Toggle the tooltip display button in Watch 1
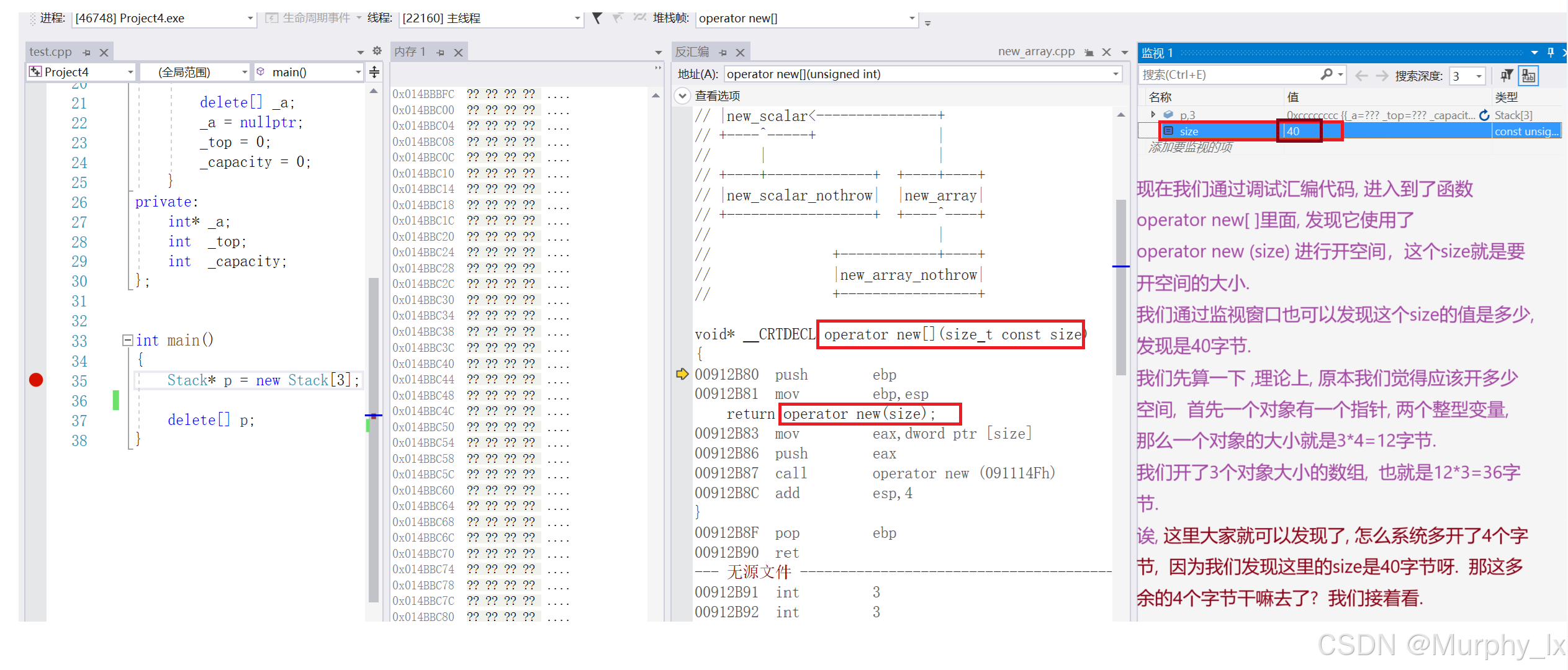The image size is (1568, 670). point(1528,76)
